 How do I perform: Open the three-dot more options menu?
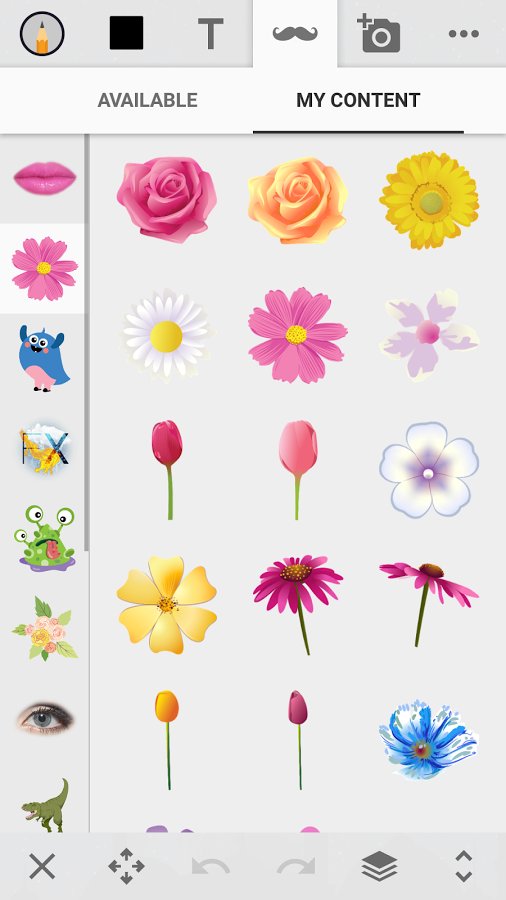pyautogui.click(x=464, y=34)
